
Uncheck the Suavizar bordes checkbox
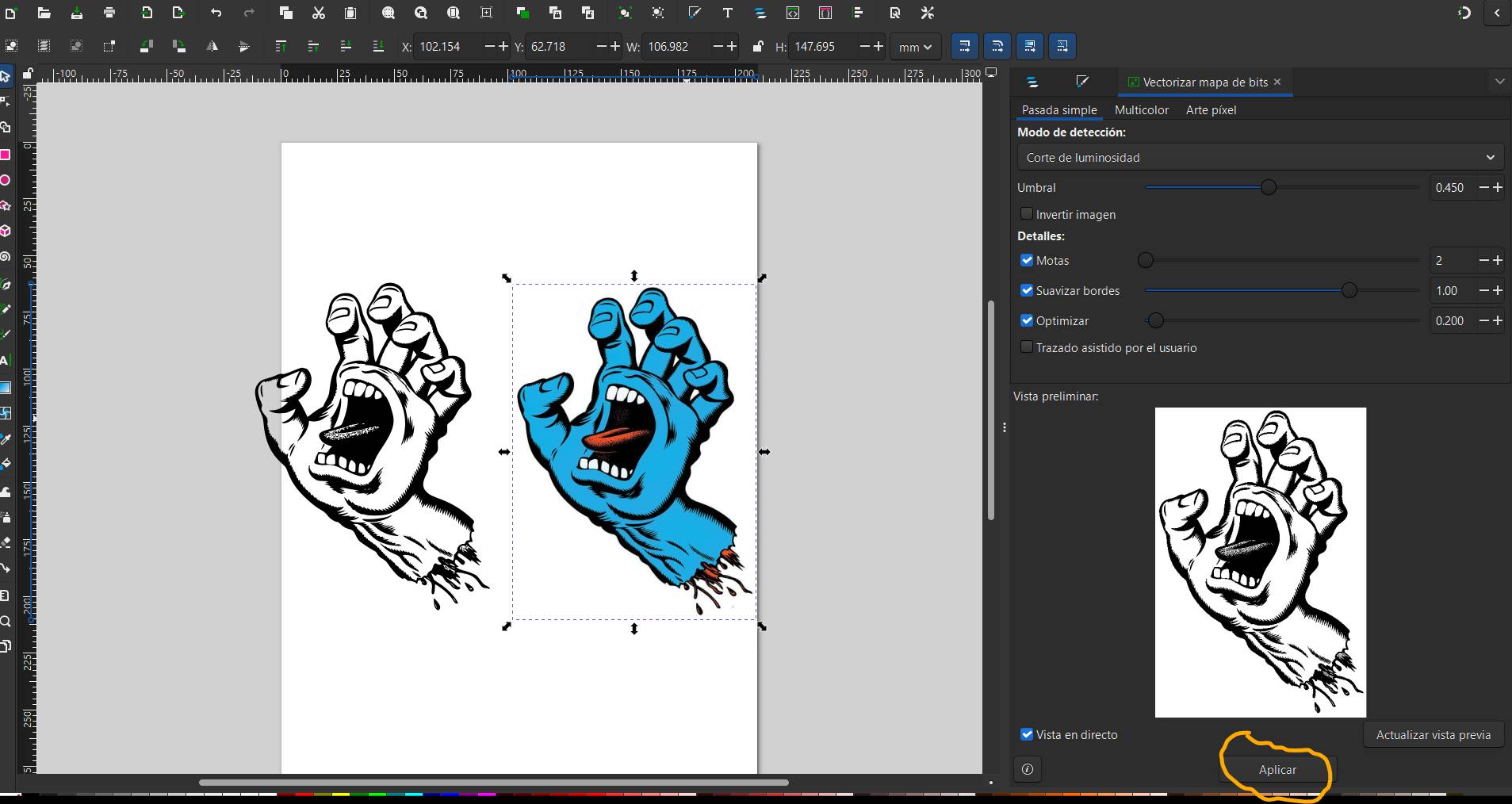coord(1027,290)
